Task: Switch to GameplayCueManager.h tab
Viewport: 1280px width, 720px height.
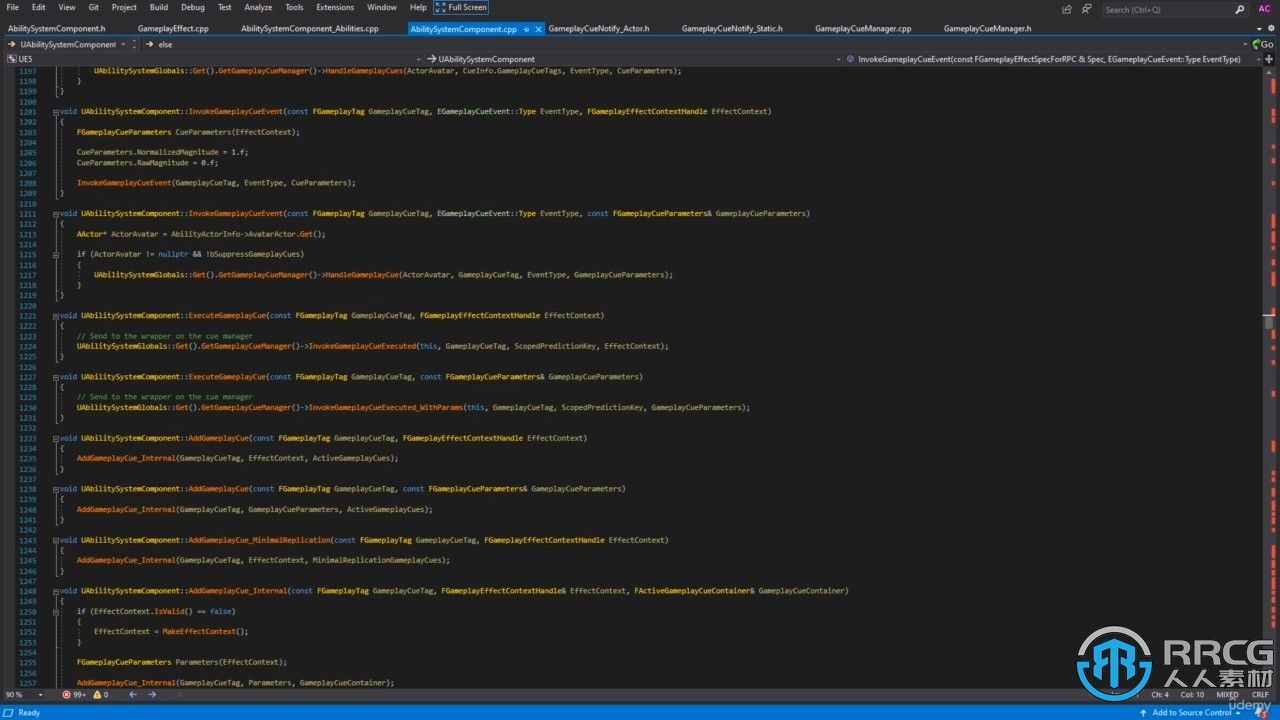Action: pyautogui.click(x=987, y=29)
